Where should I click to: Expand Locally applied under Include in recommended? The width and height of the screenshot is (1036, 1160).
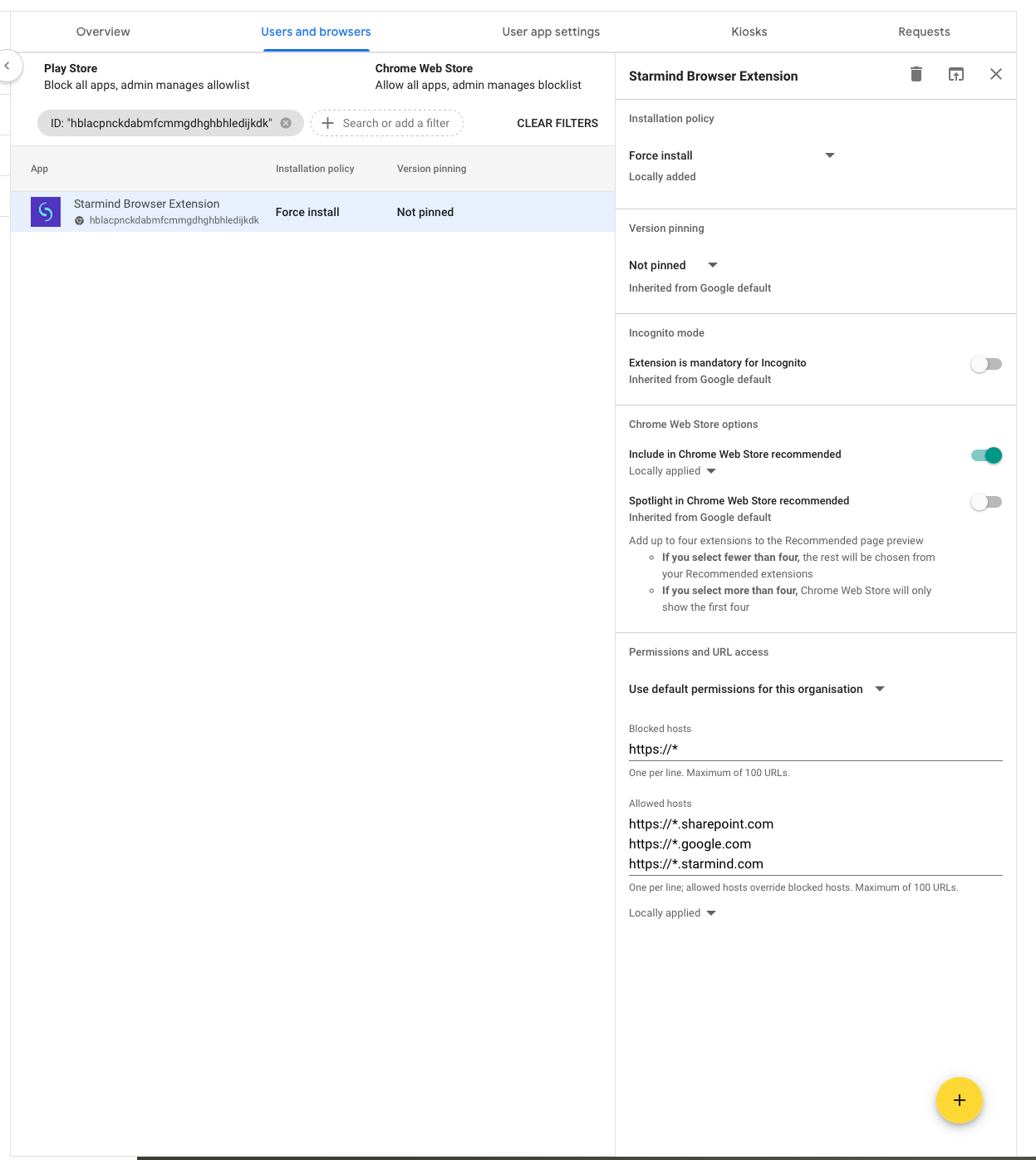[672, 471]
